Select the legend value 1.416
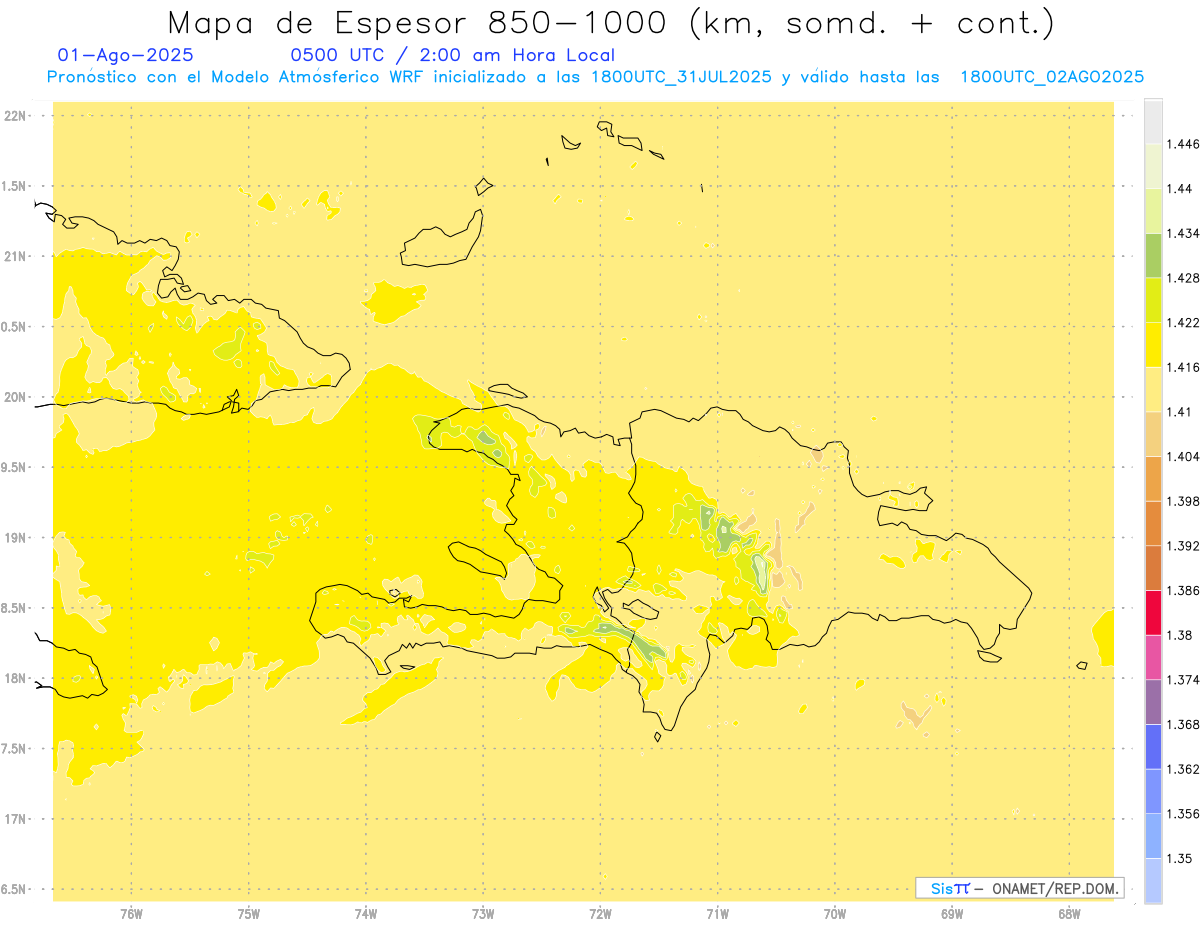The width and height of the screenshot is (1200, 927). (x=1184, y=367)
